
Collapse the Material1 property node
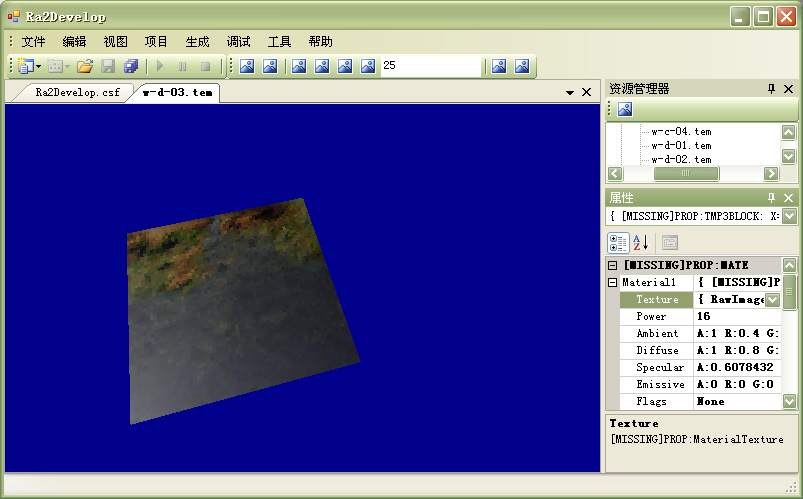[612, 283]
